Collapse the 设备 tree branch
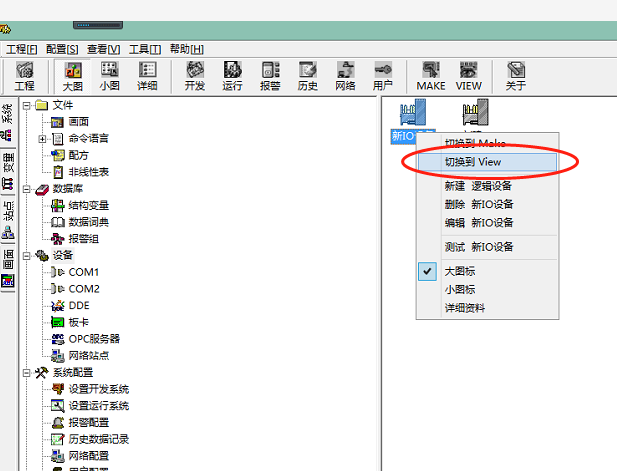This screenshot has width=617, height=471. (26, 256)
